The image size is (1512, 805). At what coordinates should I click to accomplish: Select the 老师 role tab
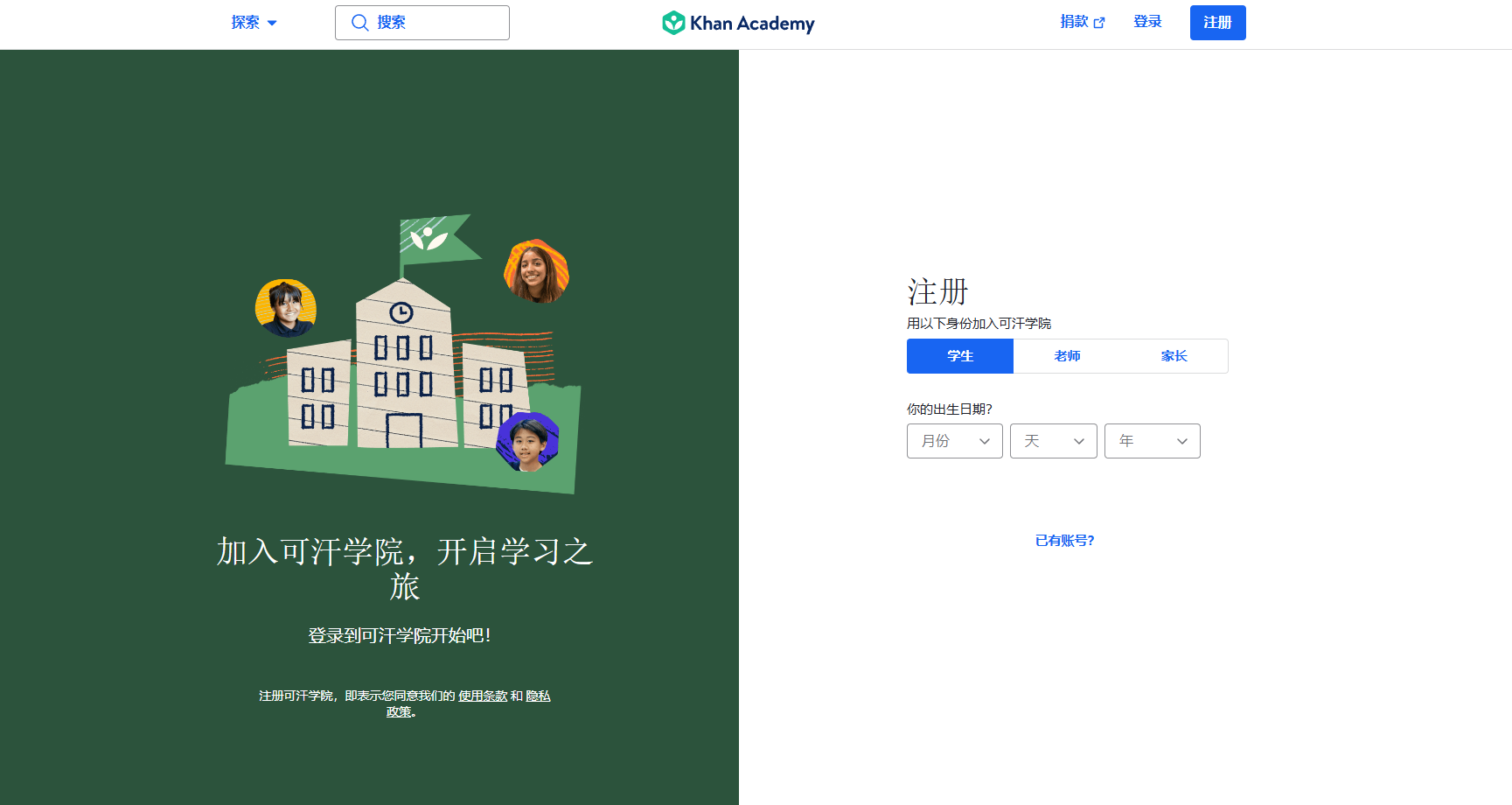click(1067, 356)
